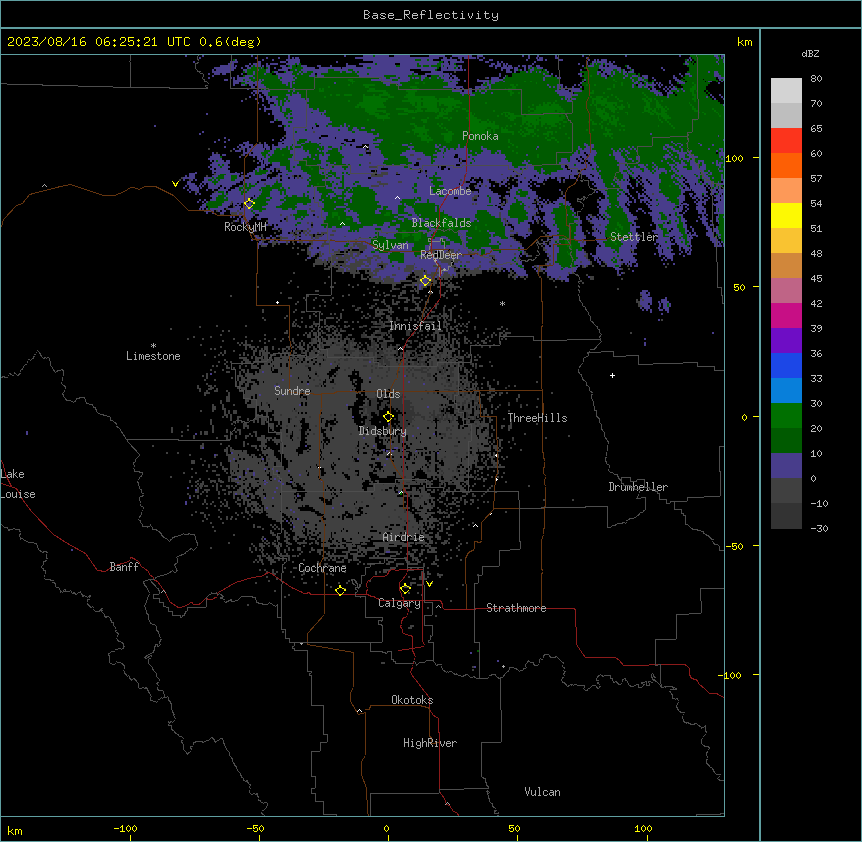Click the Vulcan label
The height and width of the screenshot is (842, 862).
[542, 792]
